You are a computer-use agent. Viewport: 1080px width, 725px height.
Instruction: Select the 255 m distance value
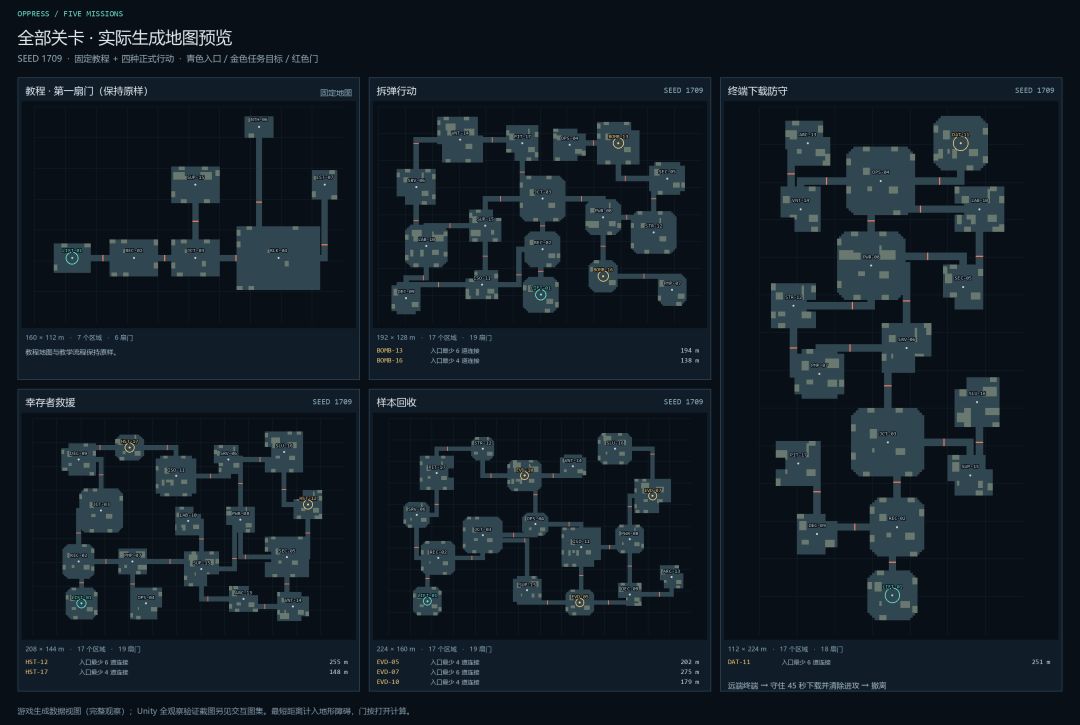338,662
